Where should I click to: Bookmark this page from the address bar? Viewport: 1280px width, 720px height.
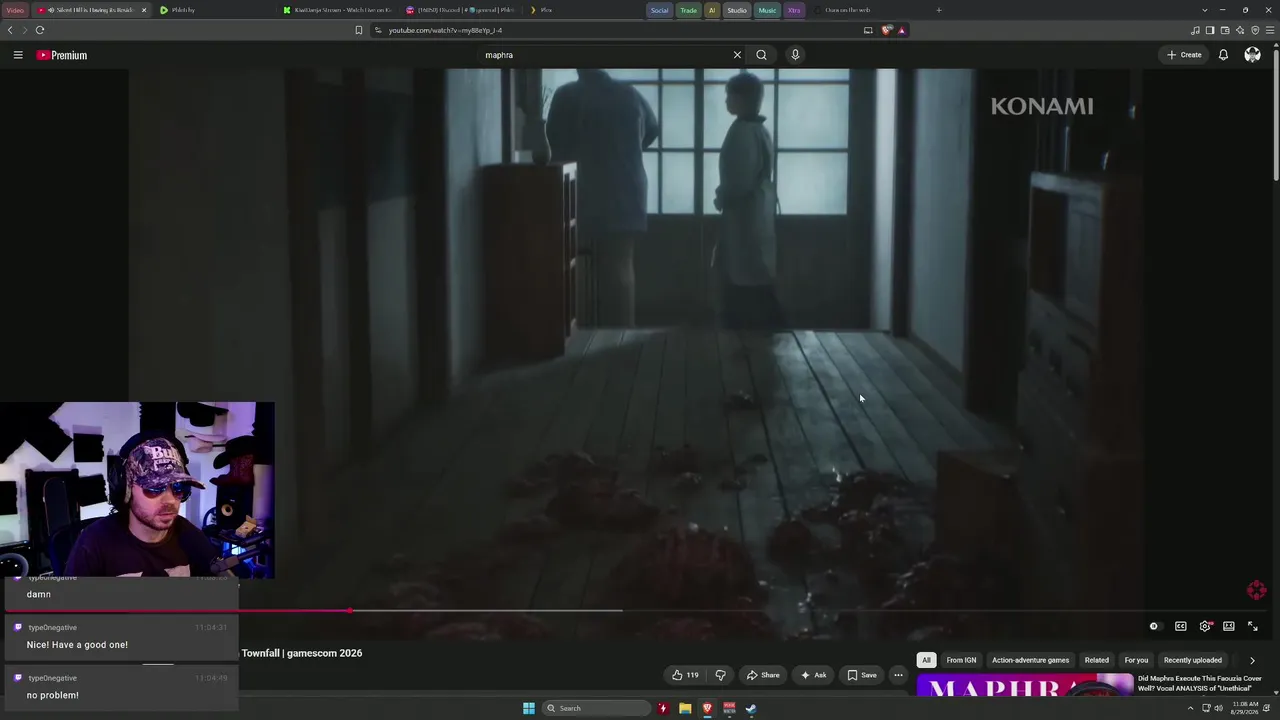pos(359,30)
